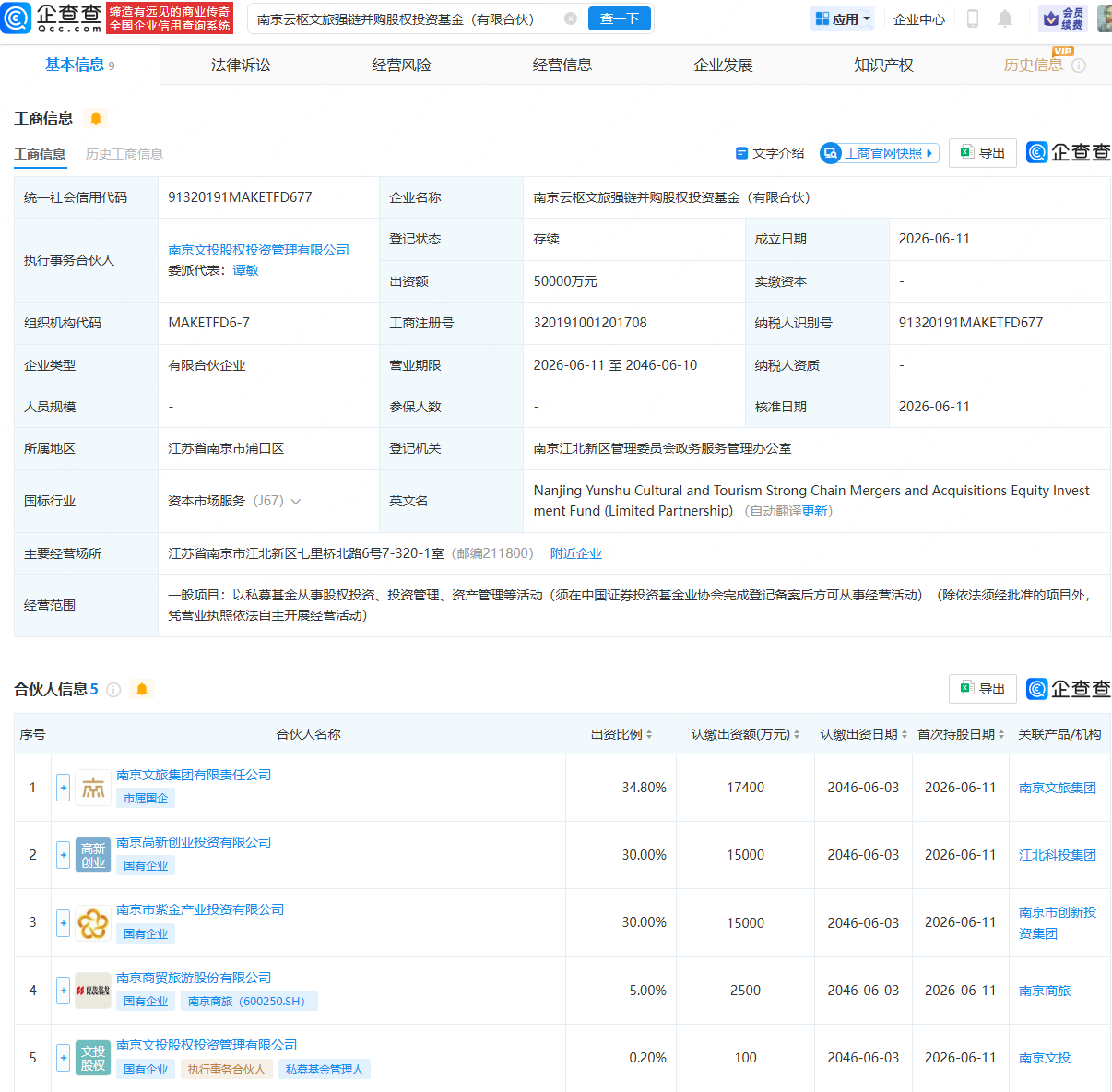The image size is (1112, 1092).
Task: Switch to the 知识产权 tab
Action: [883, 65]
